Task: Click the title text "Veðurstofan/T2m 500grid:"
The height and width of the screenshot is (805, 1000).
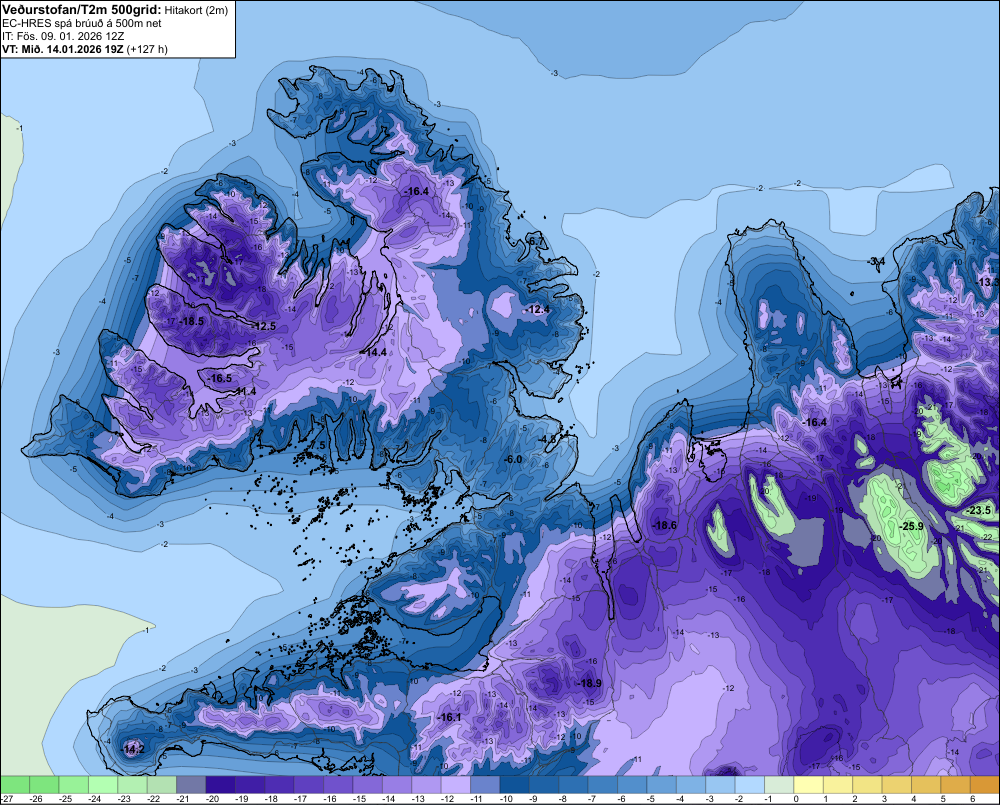Action: pos(82,10)
